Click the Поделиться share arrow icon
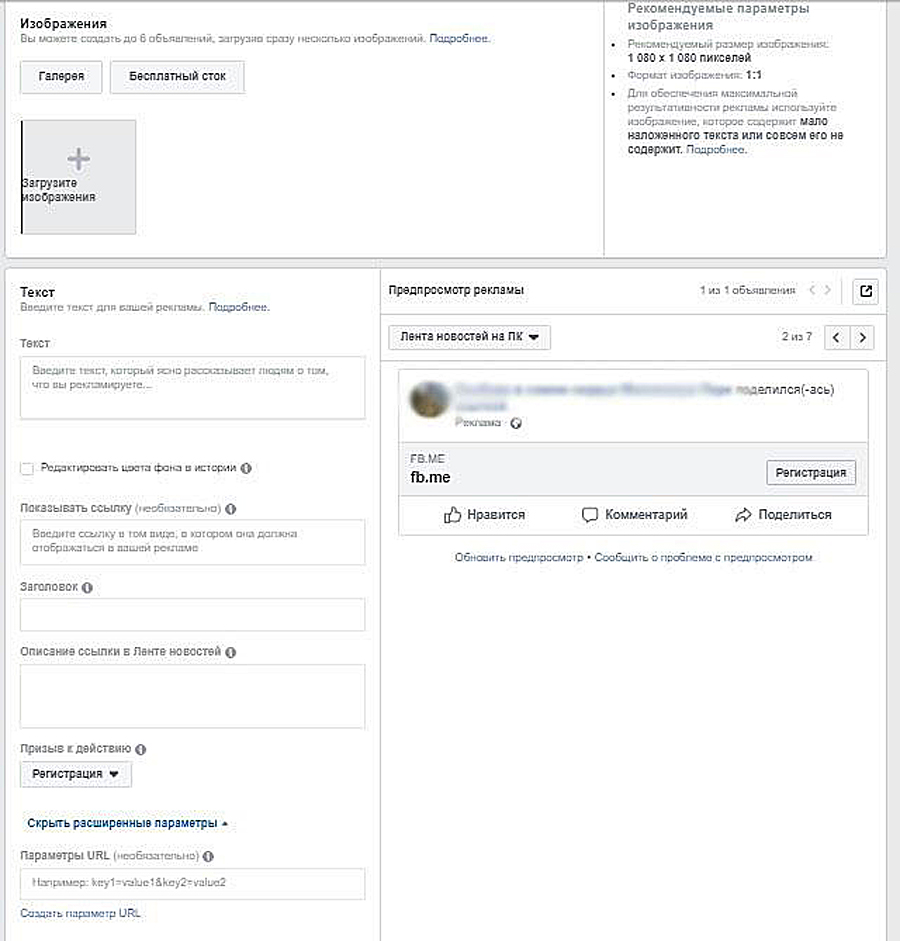 point(742,515)
